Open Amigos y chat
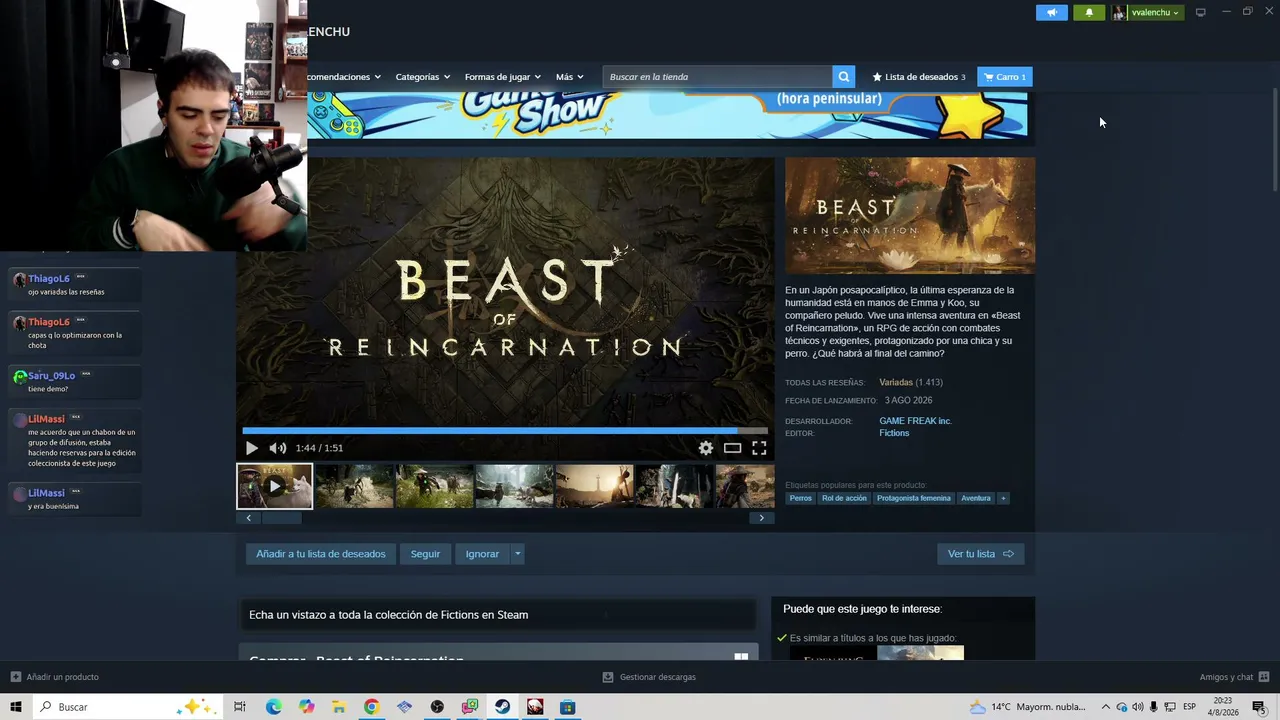 (x=1234, y=677)
